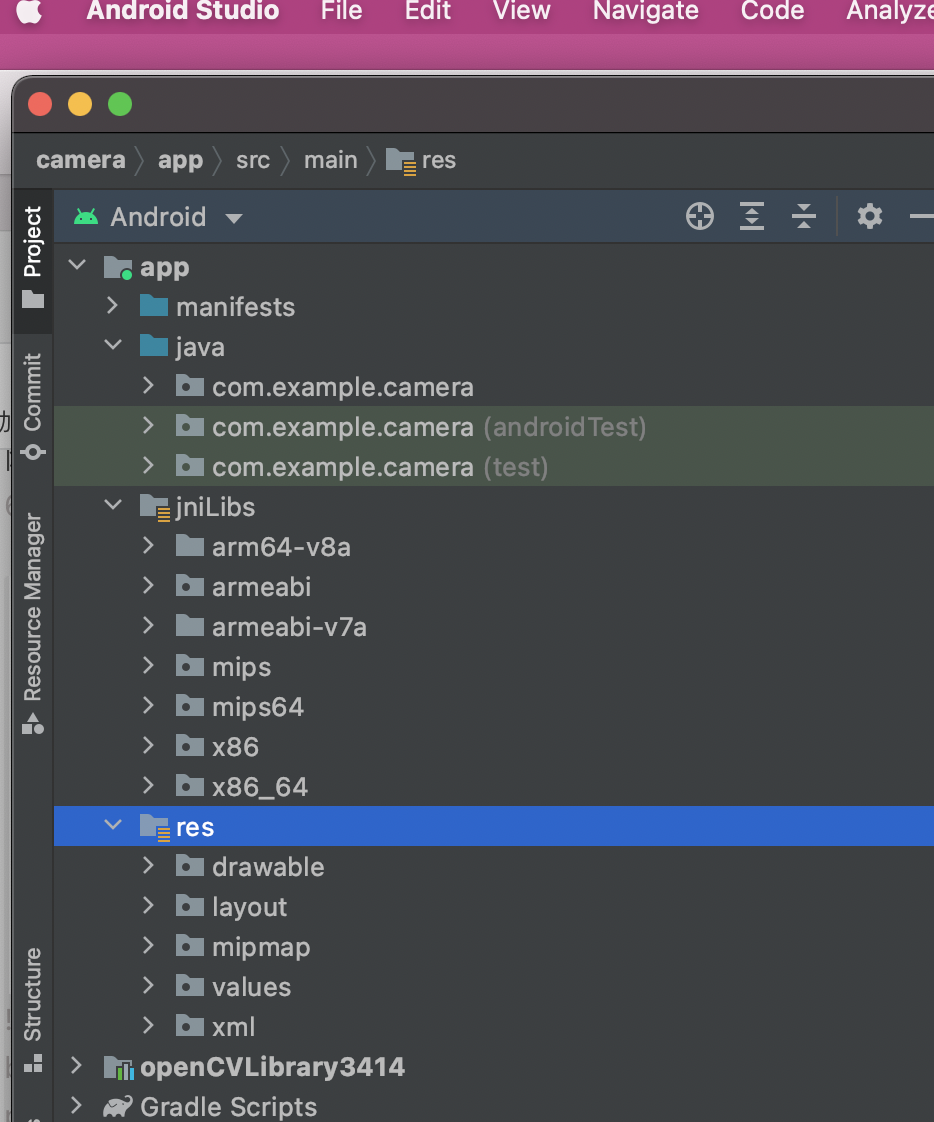Expand com.example.camera (androidTest) package

[x=148, y=426]
